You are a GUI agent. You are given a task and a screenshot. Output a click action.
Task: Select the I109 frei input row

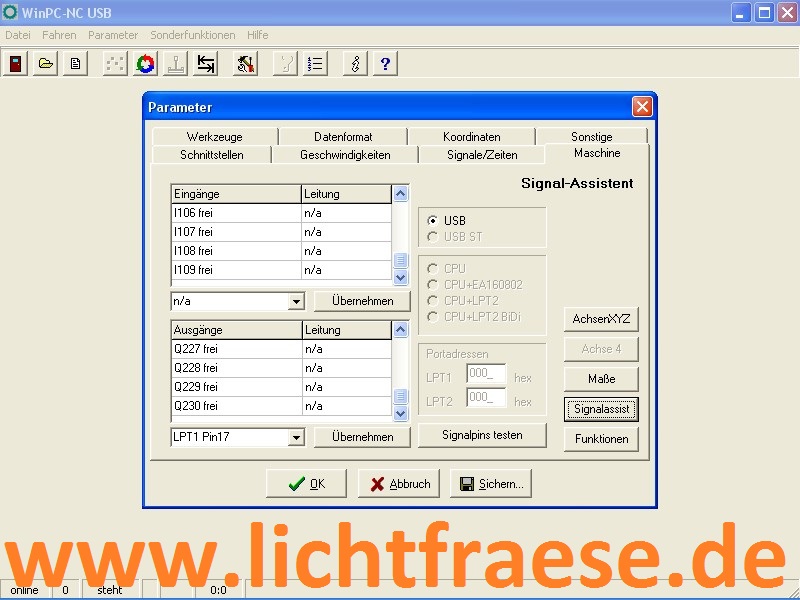282,270
